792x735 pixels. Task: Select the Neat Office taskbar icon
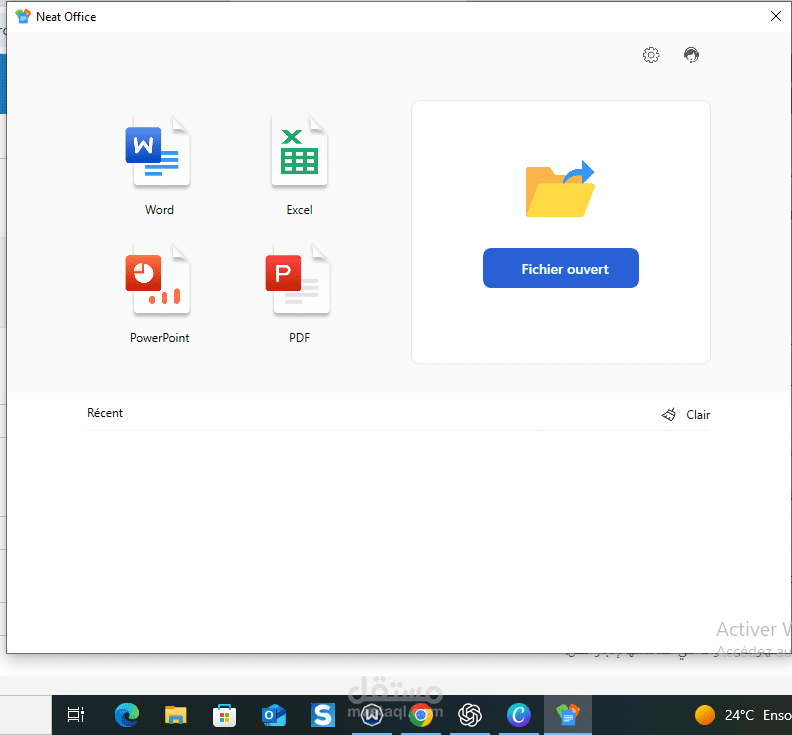[x=568, y=715]
